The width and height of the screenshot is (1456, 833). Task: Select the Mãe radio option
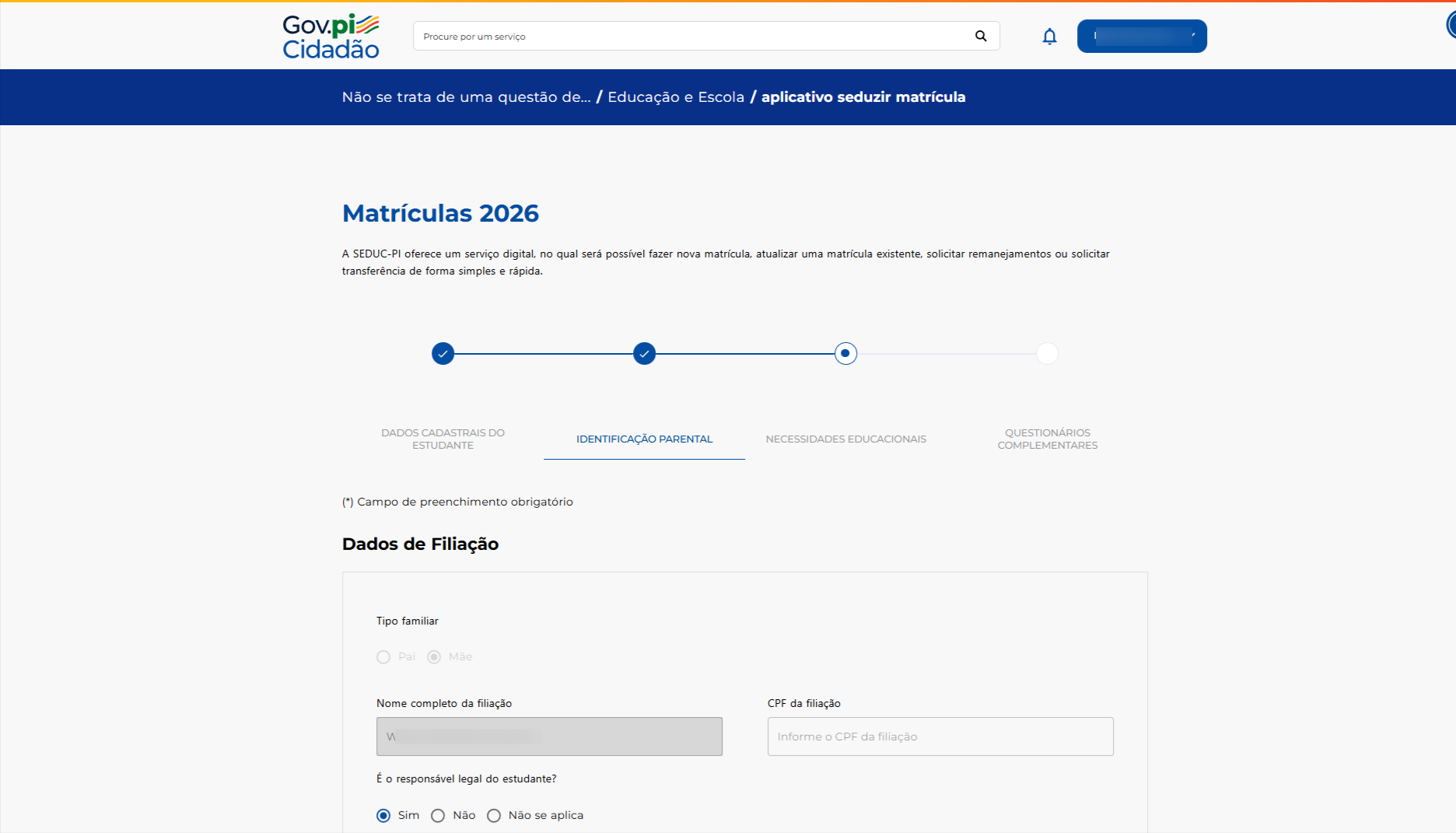[x=434, y=657]
